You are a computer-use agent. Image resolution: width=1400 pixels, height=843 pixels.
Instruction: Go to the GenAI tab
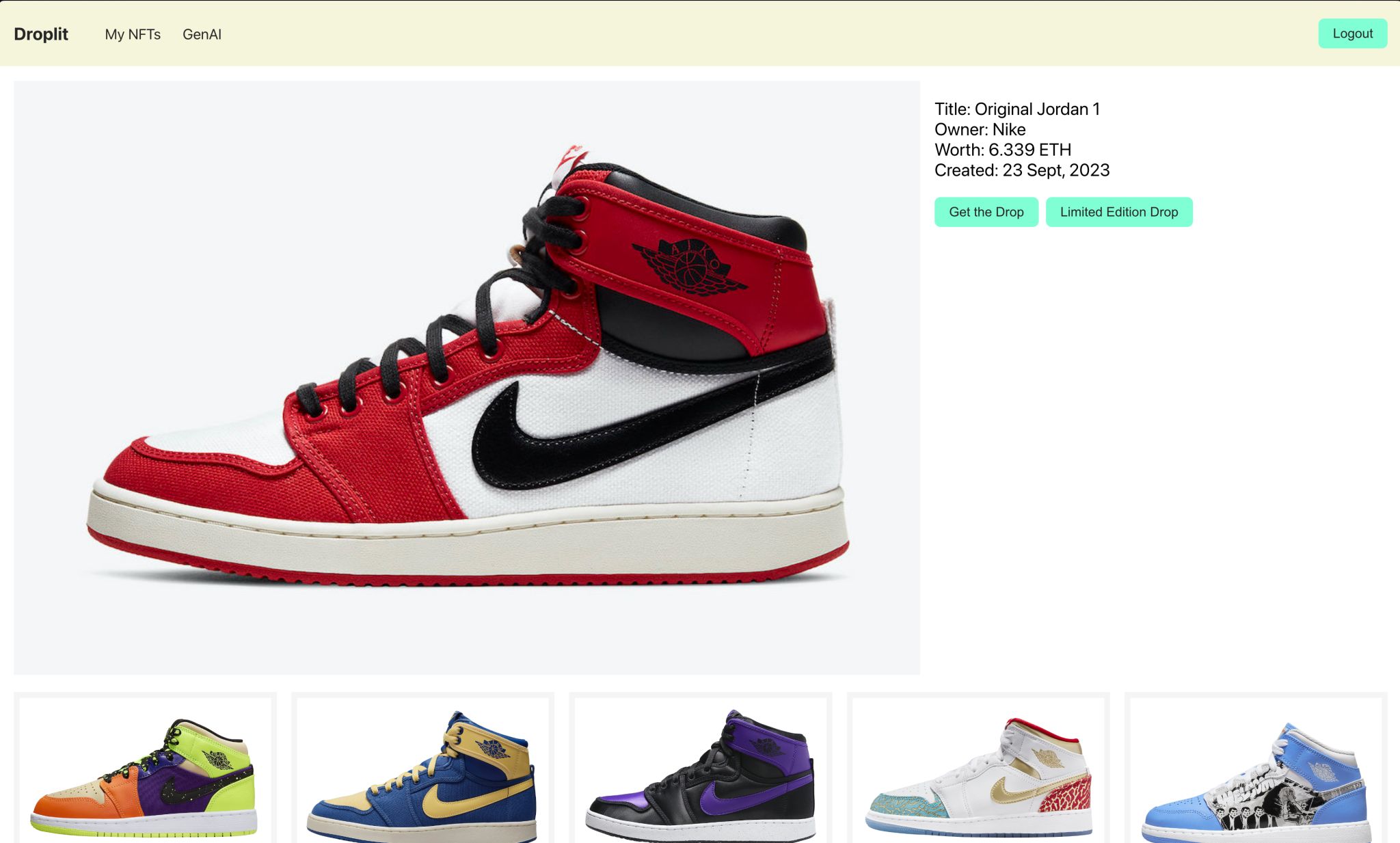[202, 34]
